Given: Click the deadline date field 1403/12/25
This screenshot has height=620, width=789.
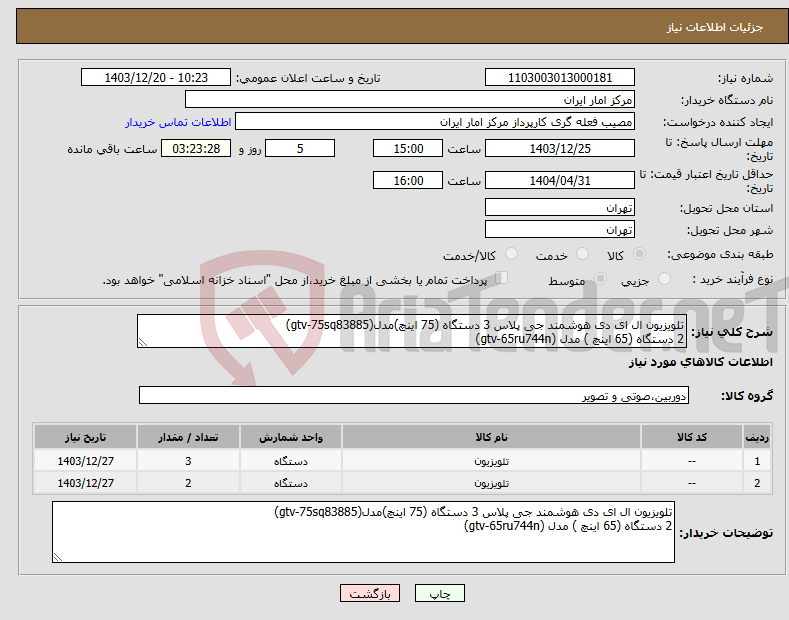Looking at the screenshot, I should 560,148.
